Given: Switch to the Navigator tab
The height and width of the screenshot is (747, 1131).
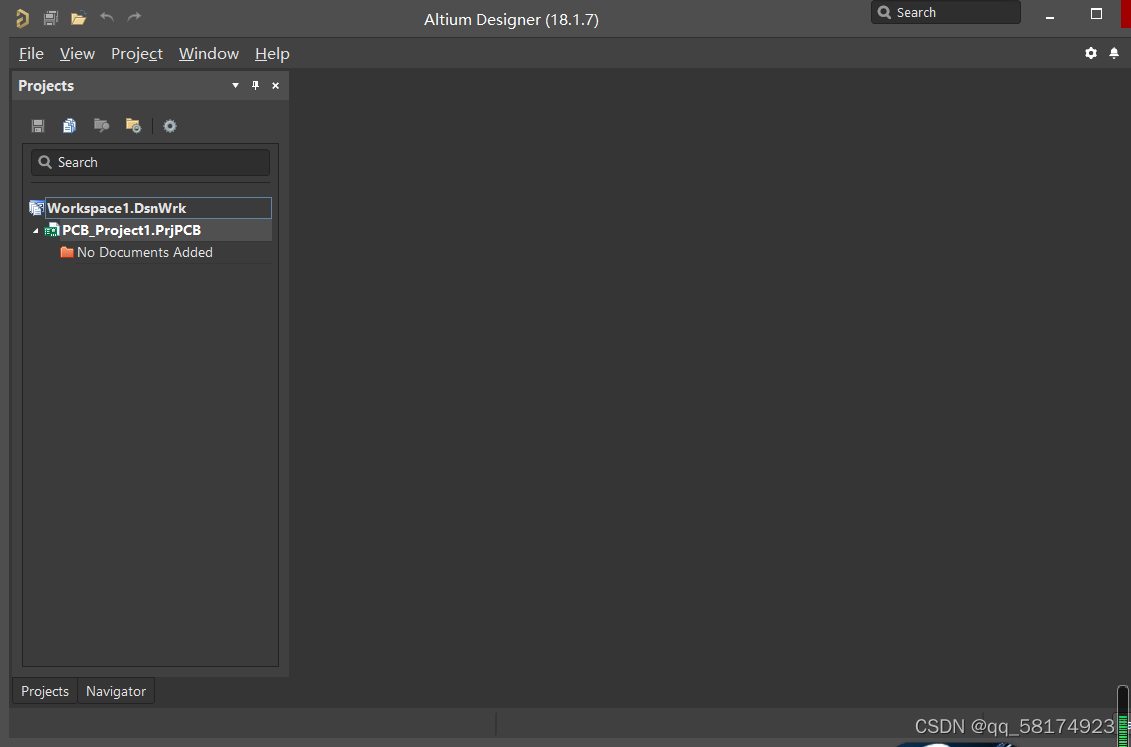Looking at the screenshot, I should (116, 691).
